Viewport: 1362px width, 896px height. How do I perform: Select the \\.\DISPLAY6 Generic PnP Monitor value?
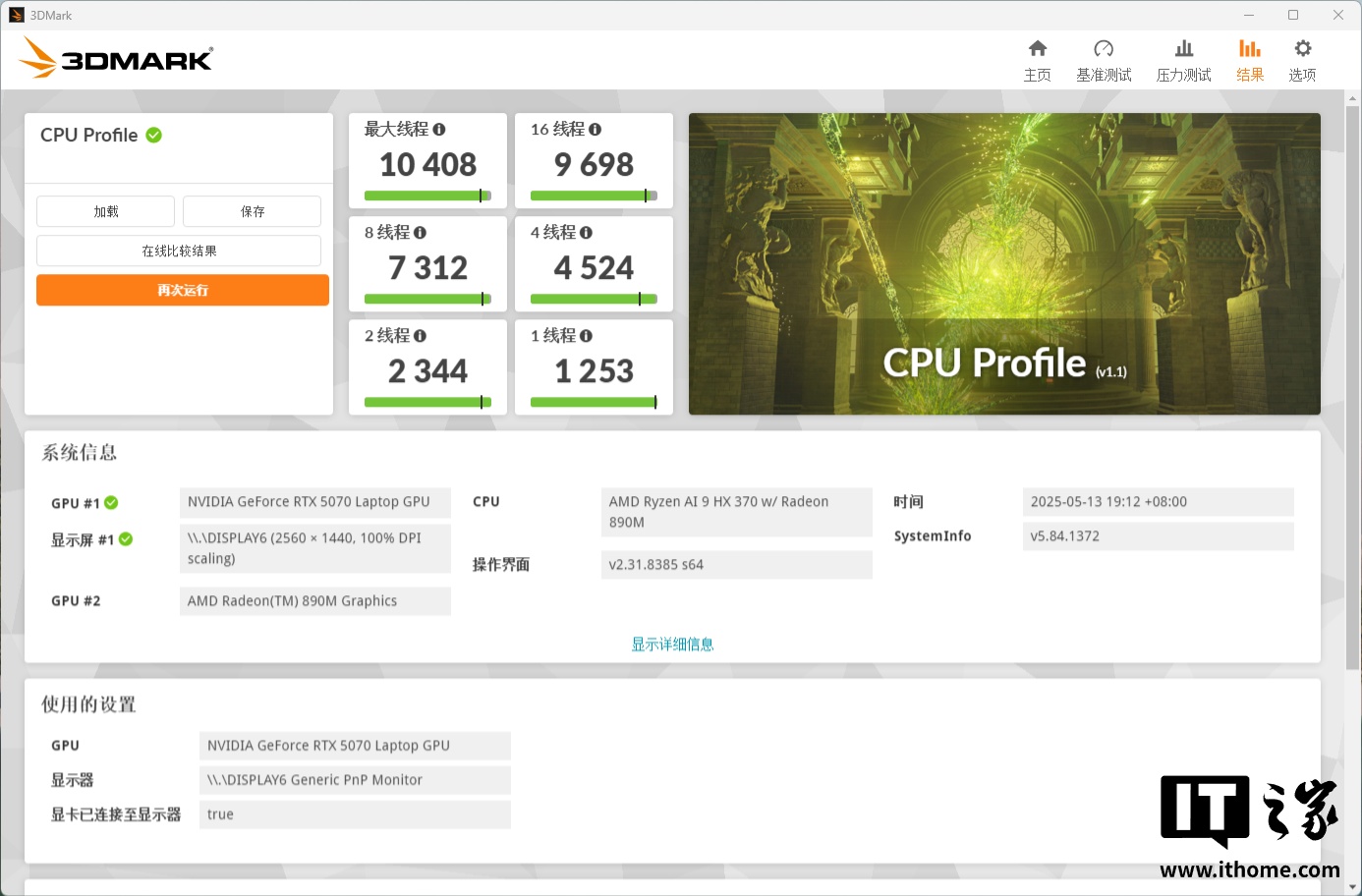[355, 780]
